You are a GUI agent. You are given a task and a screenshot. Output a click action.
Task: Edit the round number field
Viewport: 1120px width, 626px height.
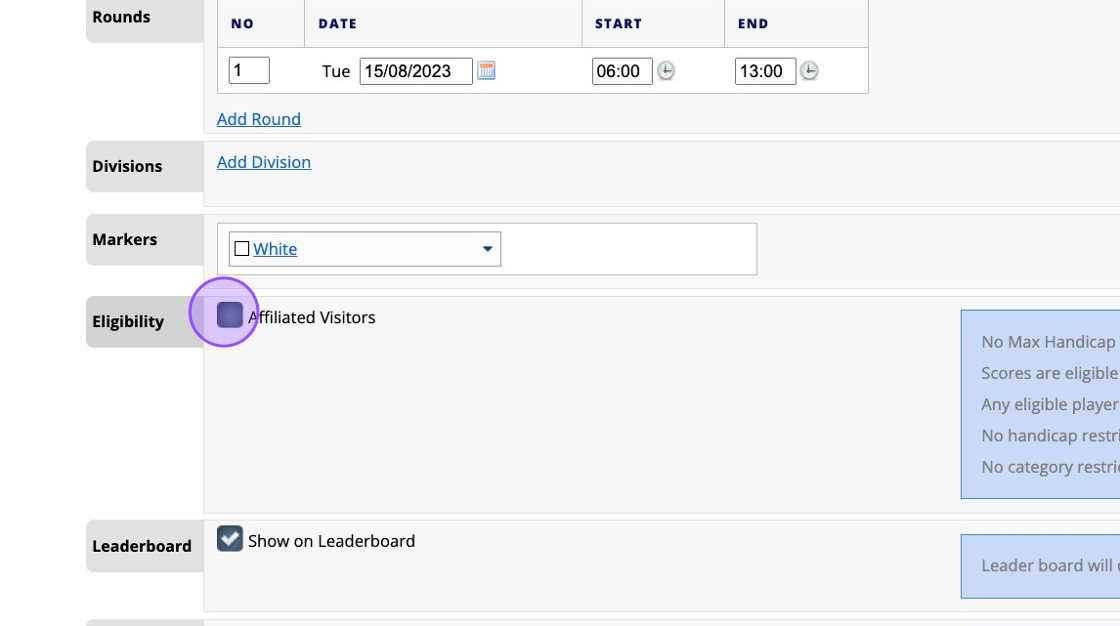click(249, 71)
